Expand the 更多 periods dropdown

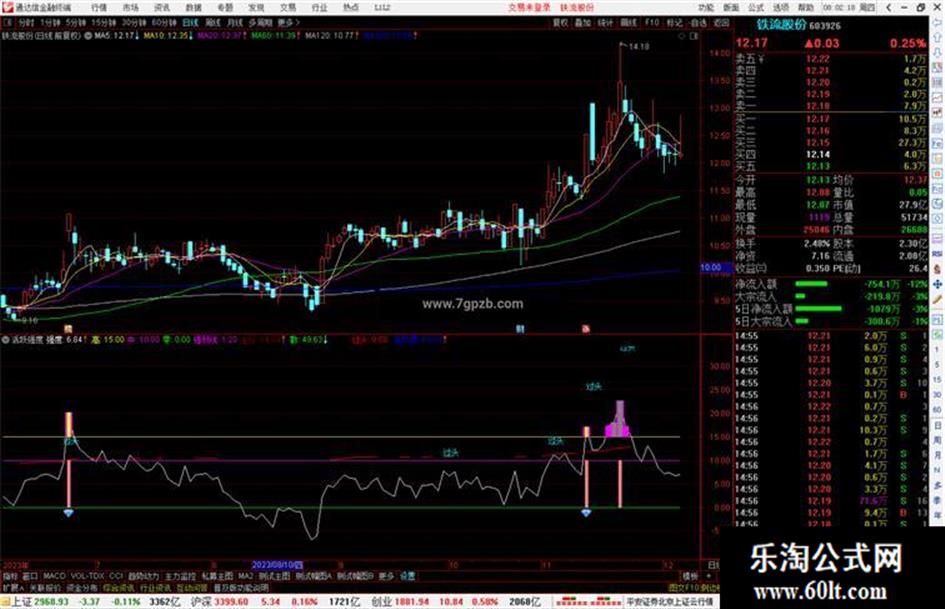(x=288, y=22)
